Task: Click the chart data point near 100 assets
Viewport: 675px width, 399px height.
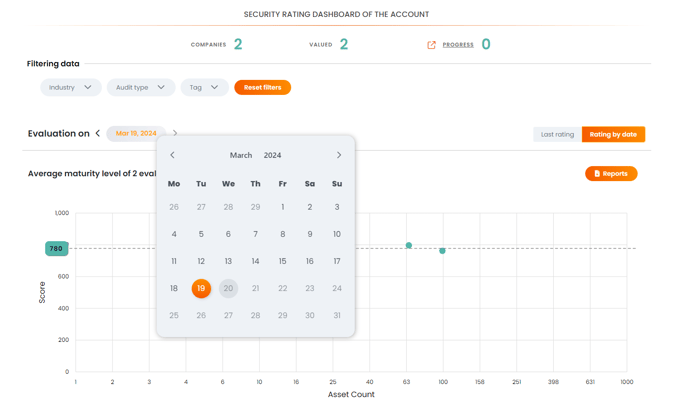Action: pos(442,251)
